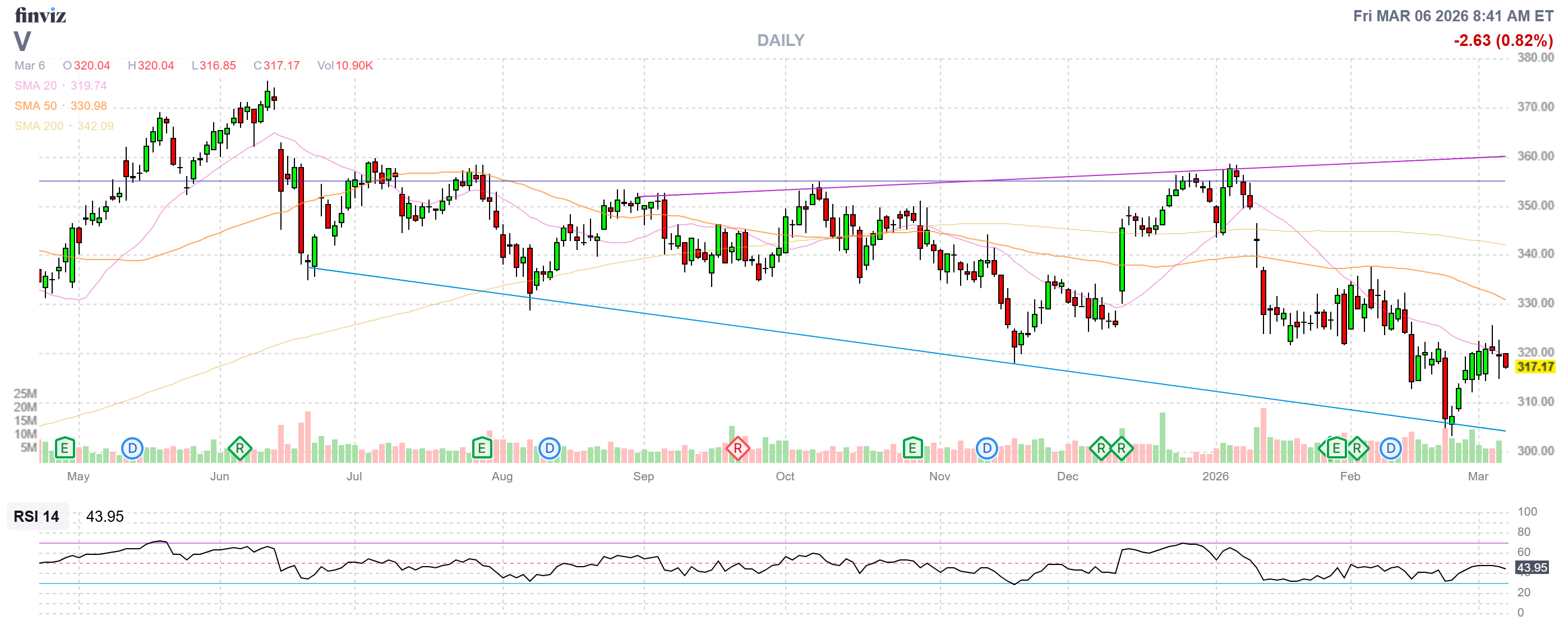1568x630 pixels.
Task: Open the earnings marker before August
Action: tap(482, 449)
